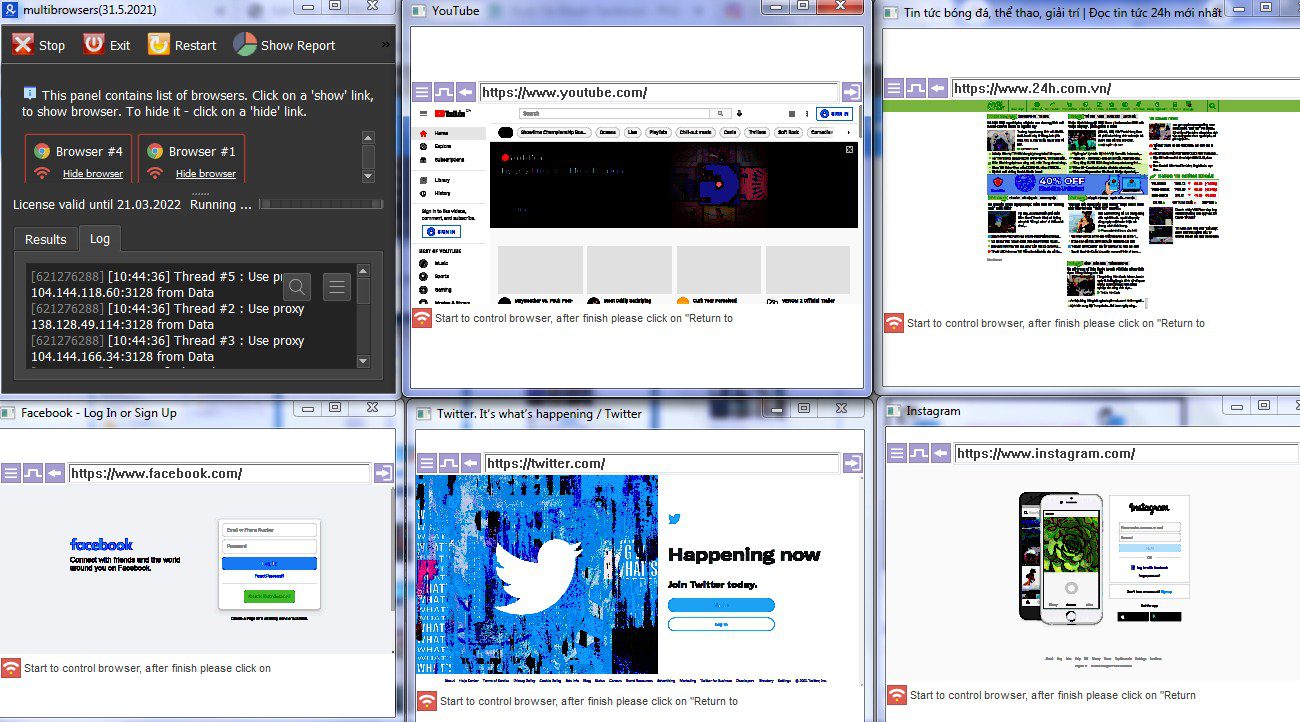The width and height of the screenshot is (1300, 722).
Task: Restart the script using Restart button
Action: [182, 45]
